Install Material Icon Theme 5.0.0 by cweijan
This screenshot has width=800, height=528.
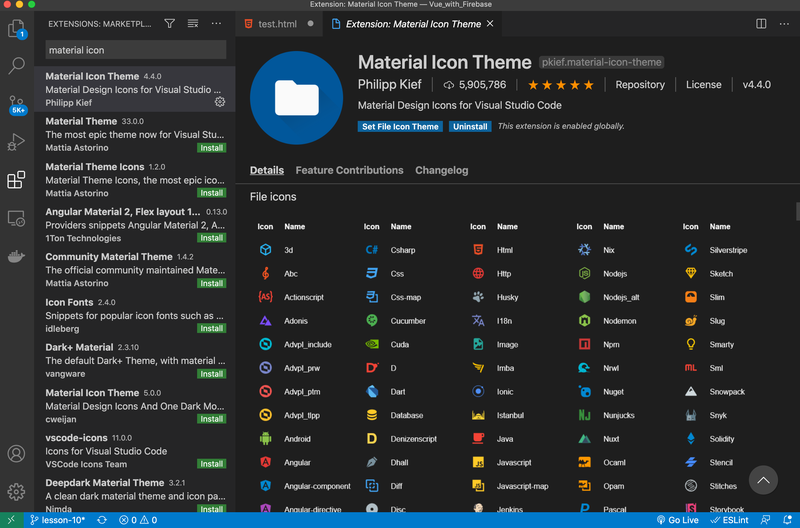click(x=212, y=419)
